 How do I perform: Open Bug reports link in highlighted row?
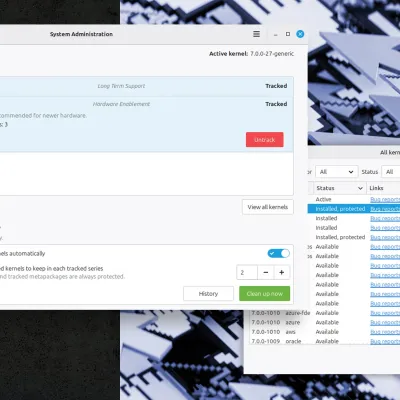(385, 209)
